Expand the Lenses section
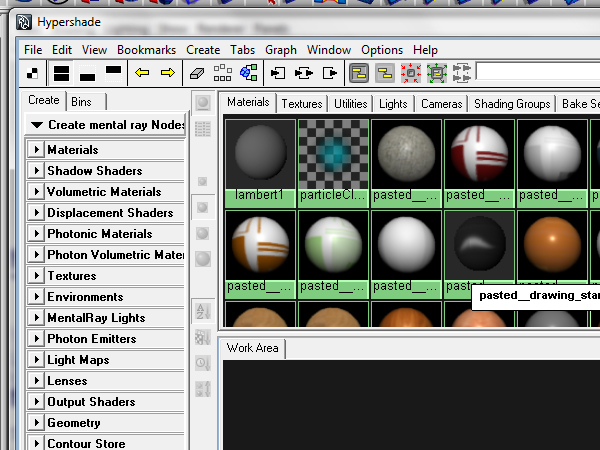Viewport: 600px width, 450px height. (x=37, y=381)
